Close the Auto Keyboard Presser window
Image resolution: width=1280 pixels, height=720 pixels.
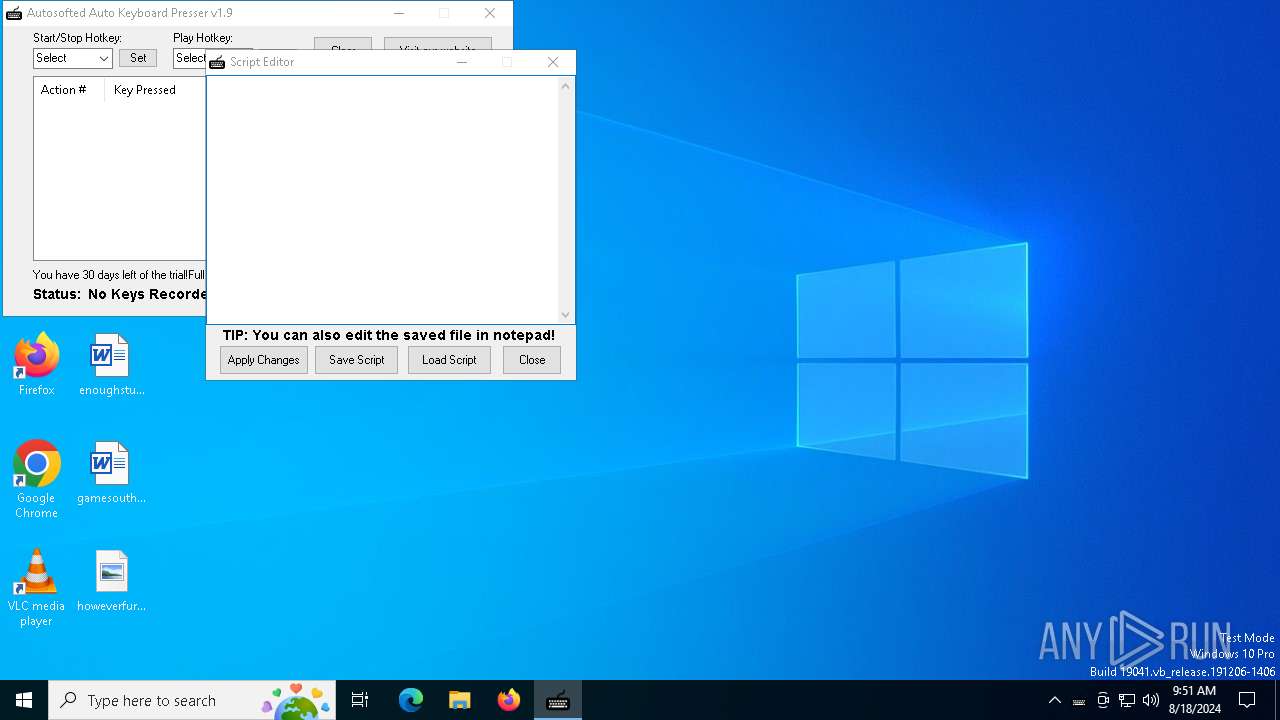489,13
